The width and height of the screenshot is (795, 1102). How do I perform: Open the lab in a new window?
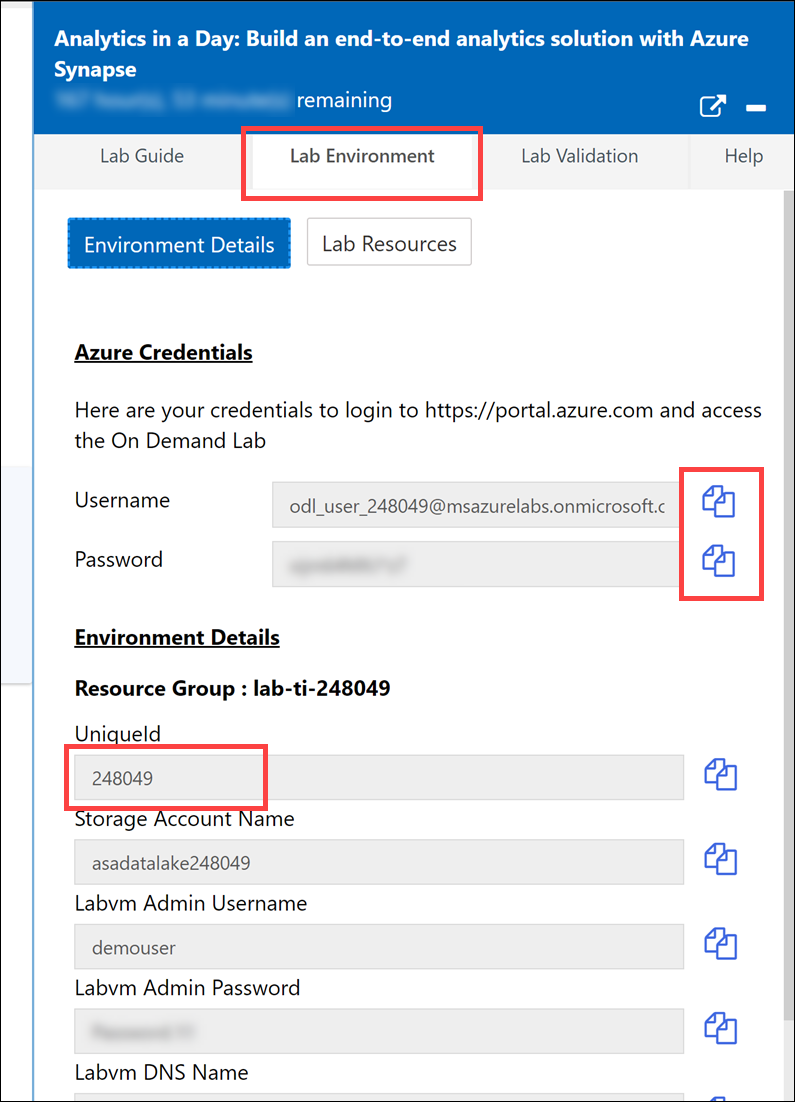click(x=712, y=107)
